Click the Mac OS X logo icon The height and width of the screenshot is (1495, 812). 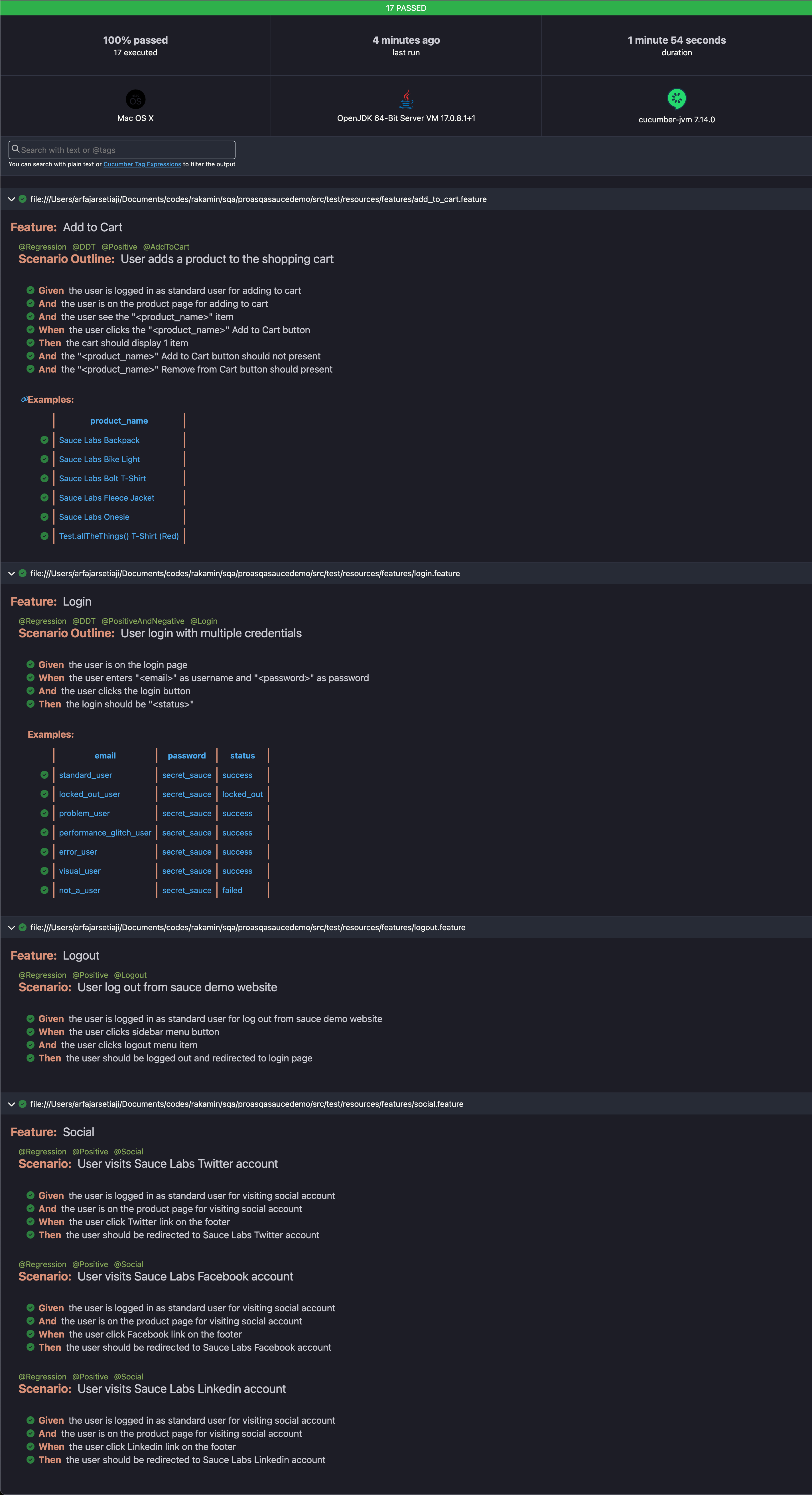[135, 99]
